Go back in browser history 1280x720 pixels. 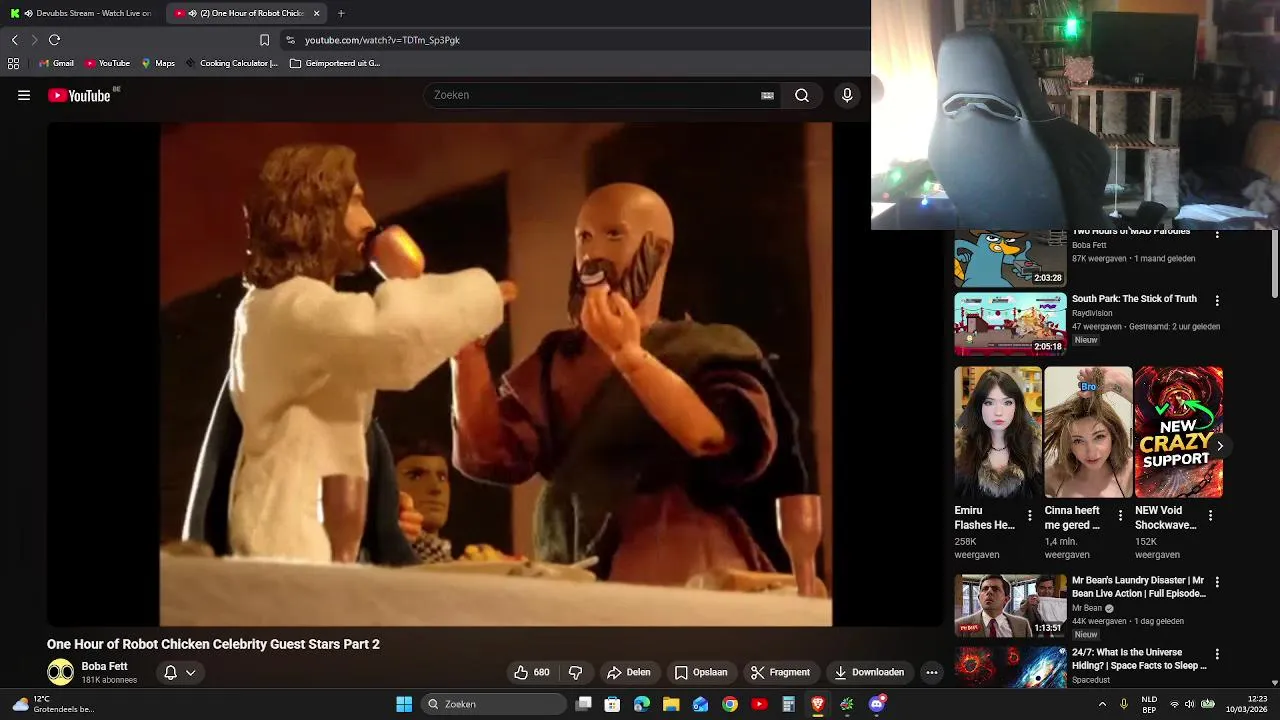tap(14, 40)
